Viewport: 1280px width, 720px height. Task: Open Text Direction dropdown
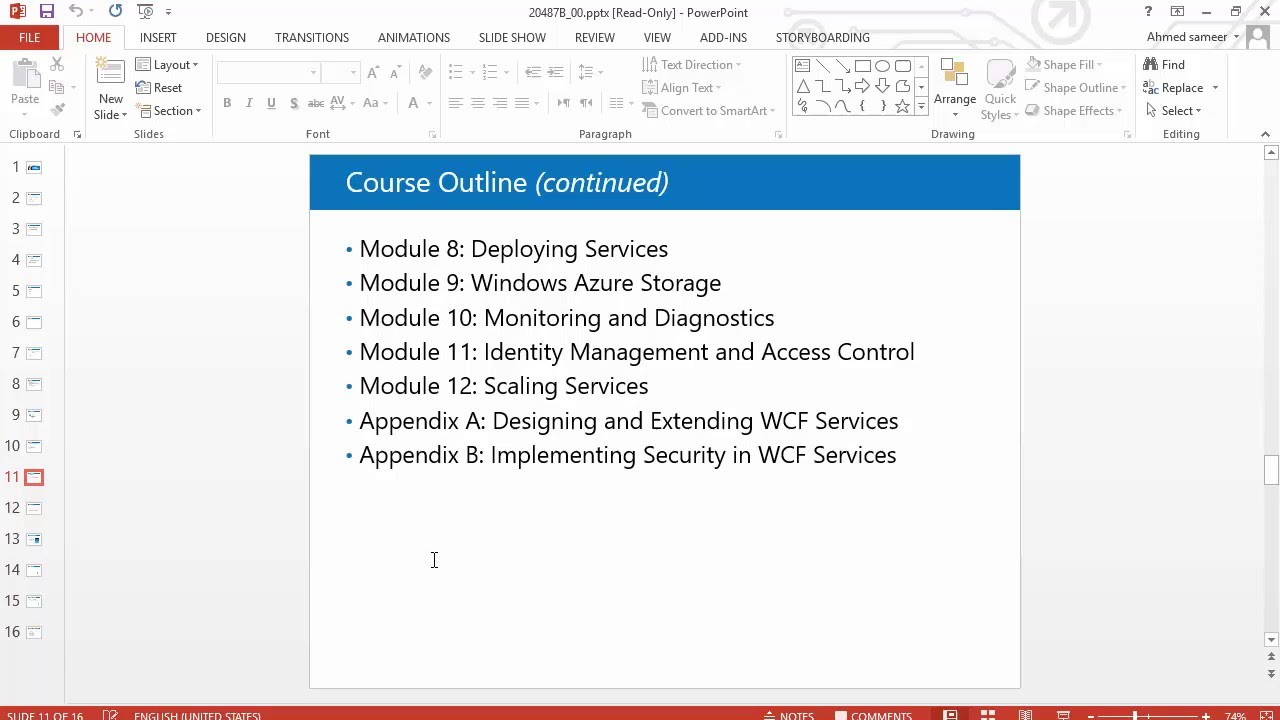pos(691,65)
